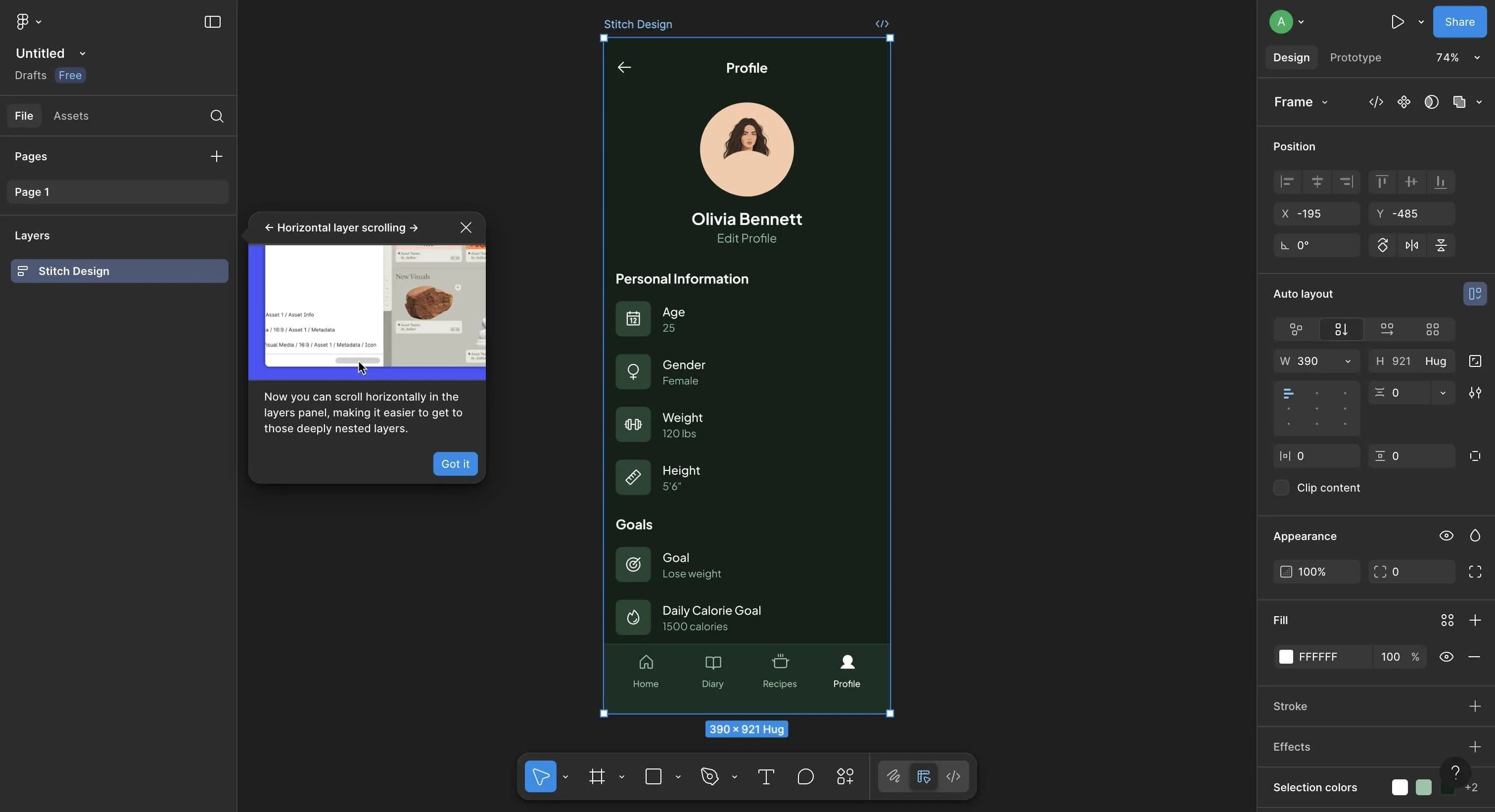
Task: Switch to the Prototype tab
Action: [1355, 57]
